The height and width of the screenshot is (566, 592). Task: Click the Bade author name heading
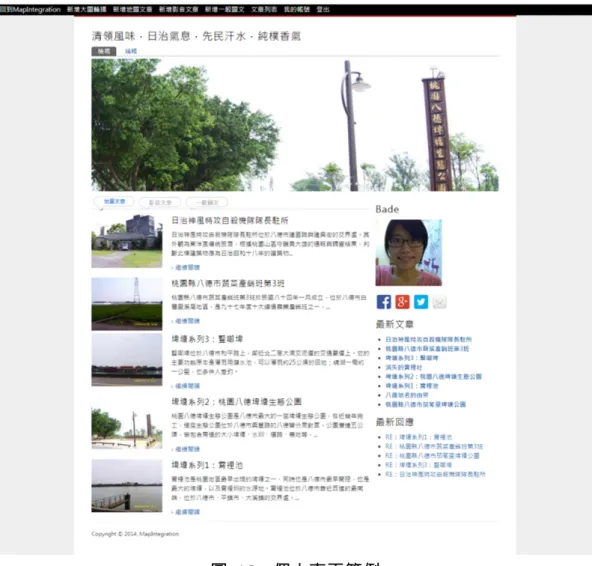point(387,209)
